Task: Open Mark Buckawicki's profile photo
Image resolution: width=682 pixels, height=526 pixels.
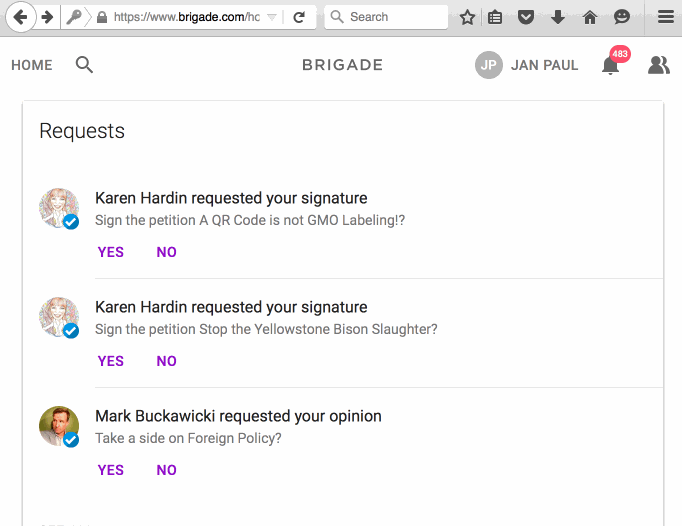Action: pyautogui.click(x=59, y=426)
